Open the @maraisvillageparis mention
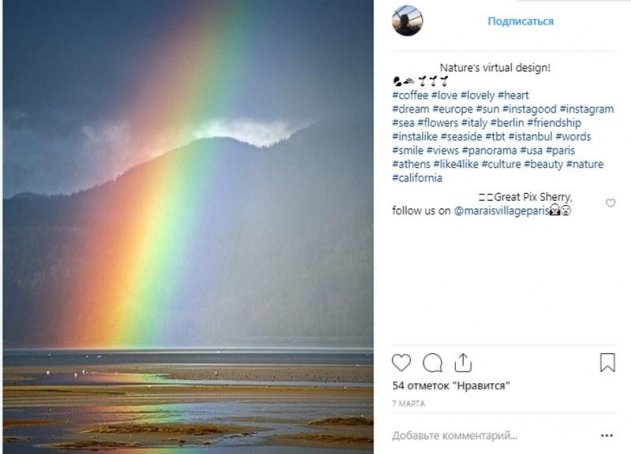The height and width of the screenshot is (454, 631). (x=501, y=211)
